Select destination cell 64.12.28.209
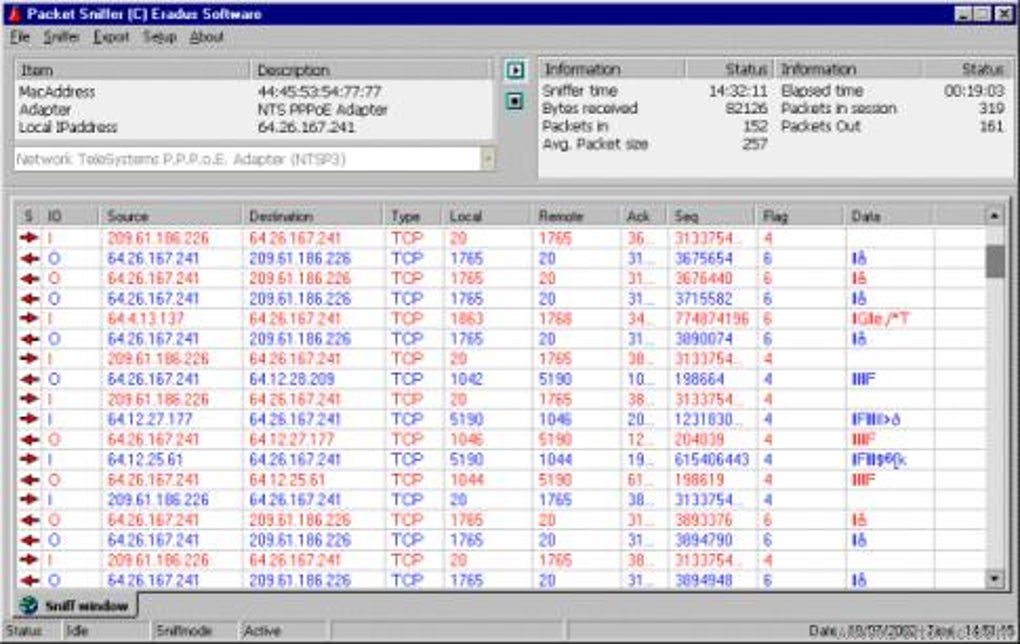The image size is (1020, 644). 291,379
